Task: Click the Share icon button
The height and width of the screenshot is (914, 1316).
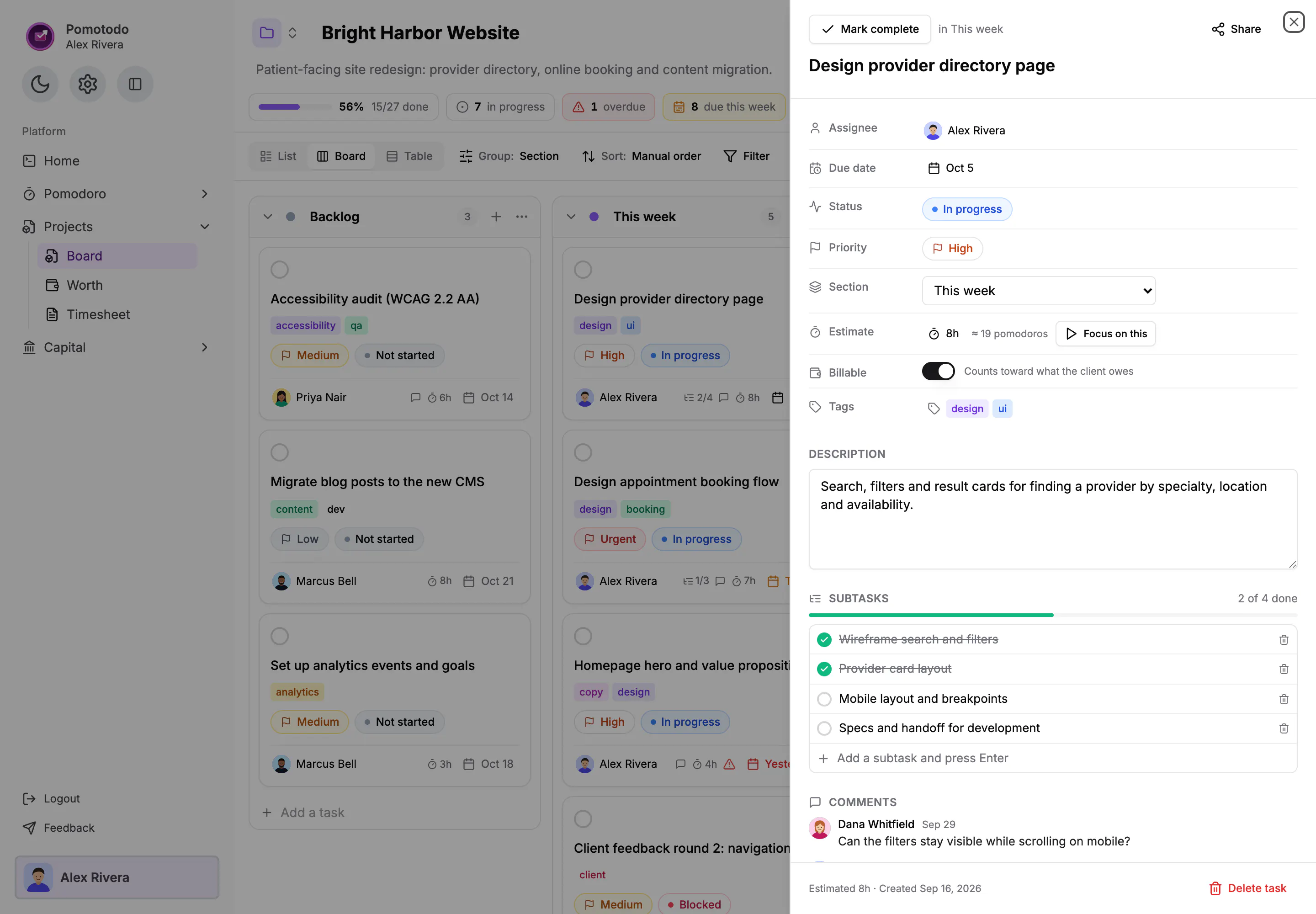Action: pos(1236,29)
